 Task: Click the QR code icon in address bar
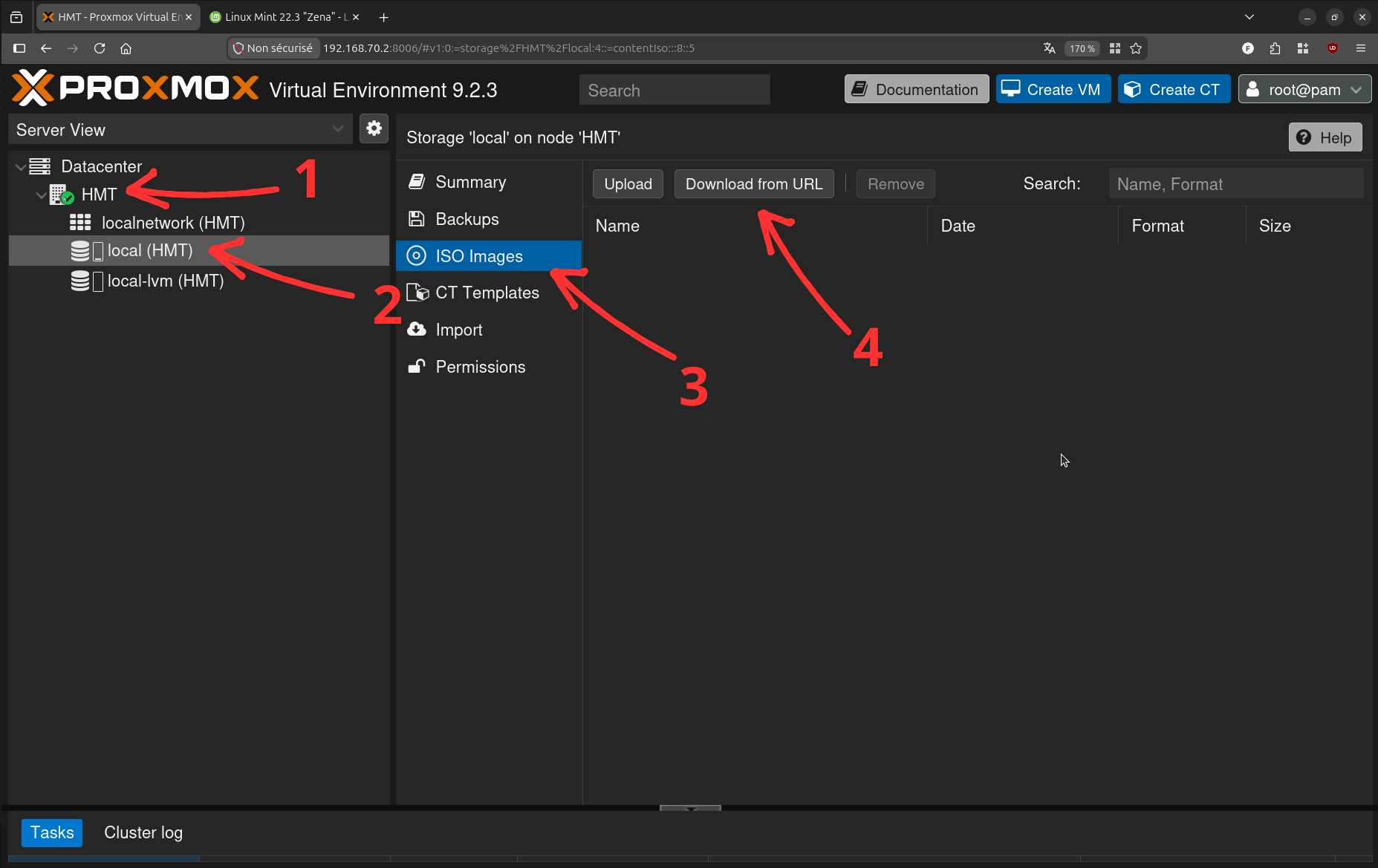(1115, 48)
